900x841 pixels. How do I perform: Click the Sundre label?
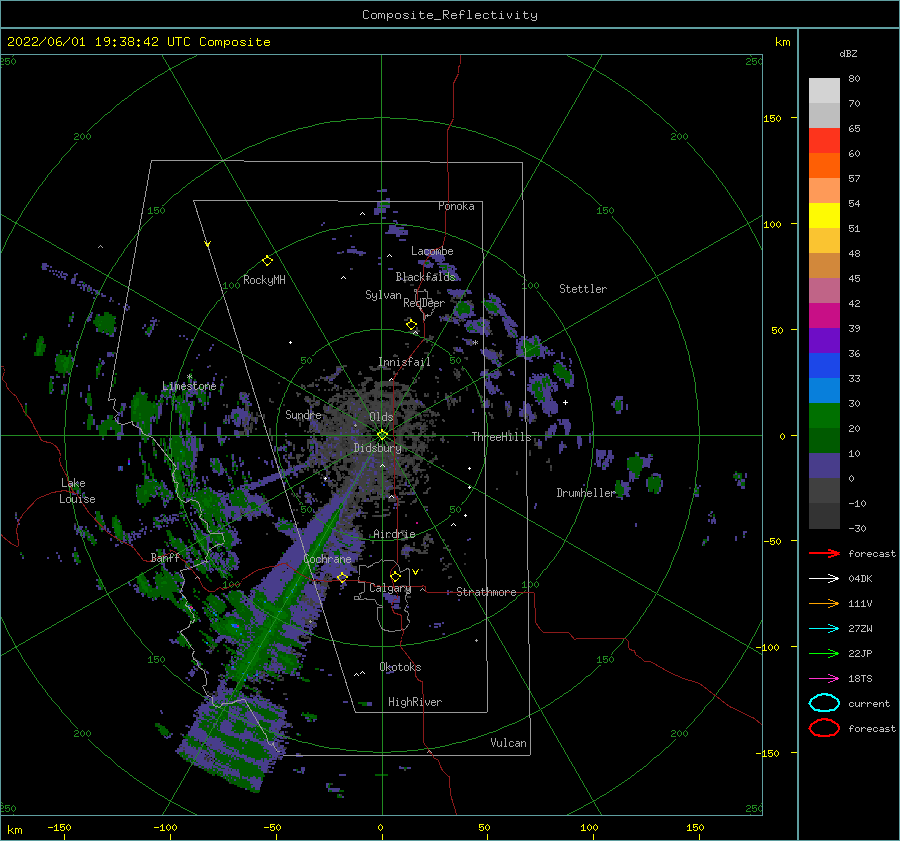304,415
